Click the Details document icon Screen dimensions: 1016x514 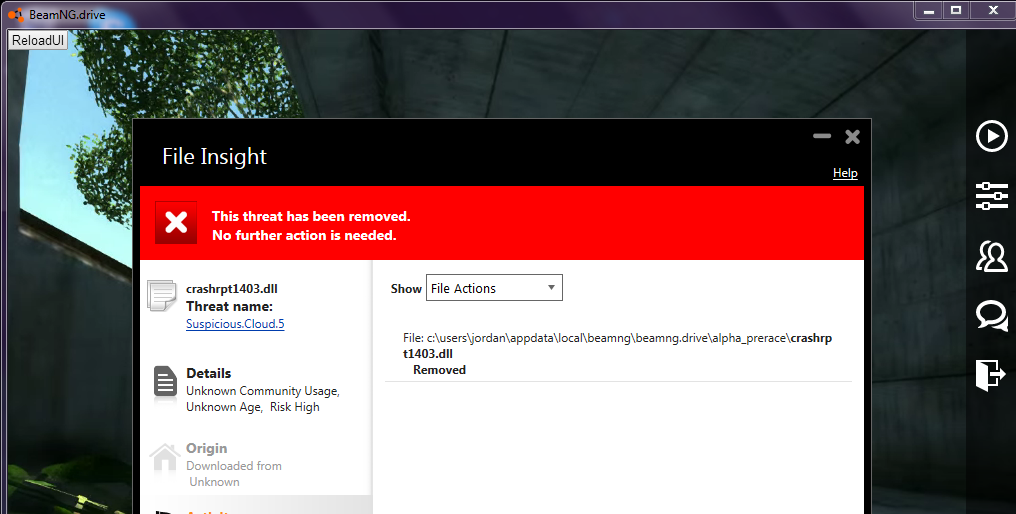165,382
